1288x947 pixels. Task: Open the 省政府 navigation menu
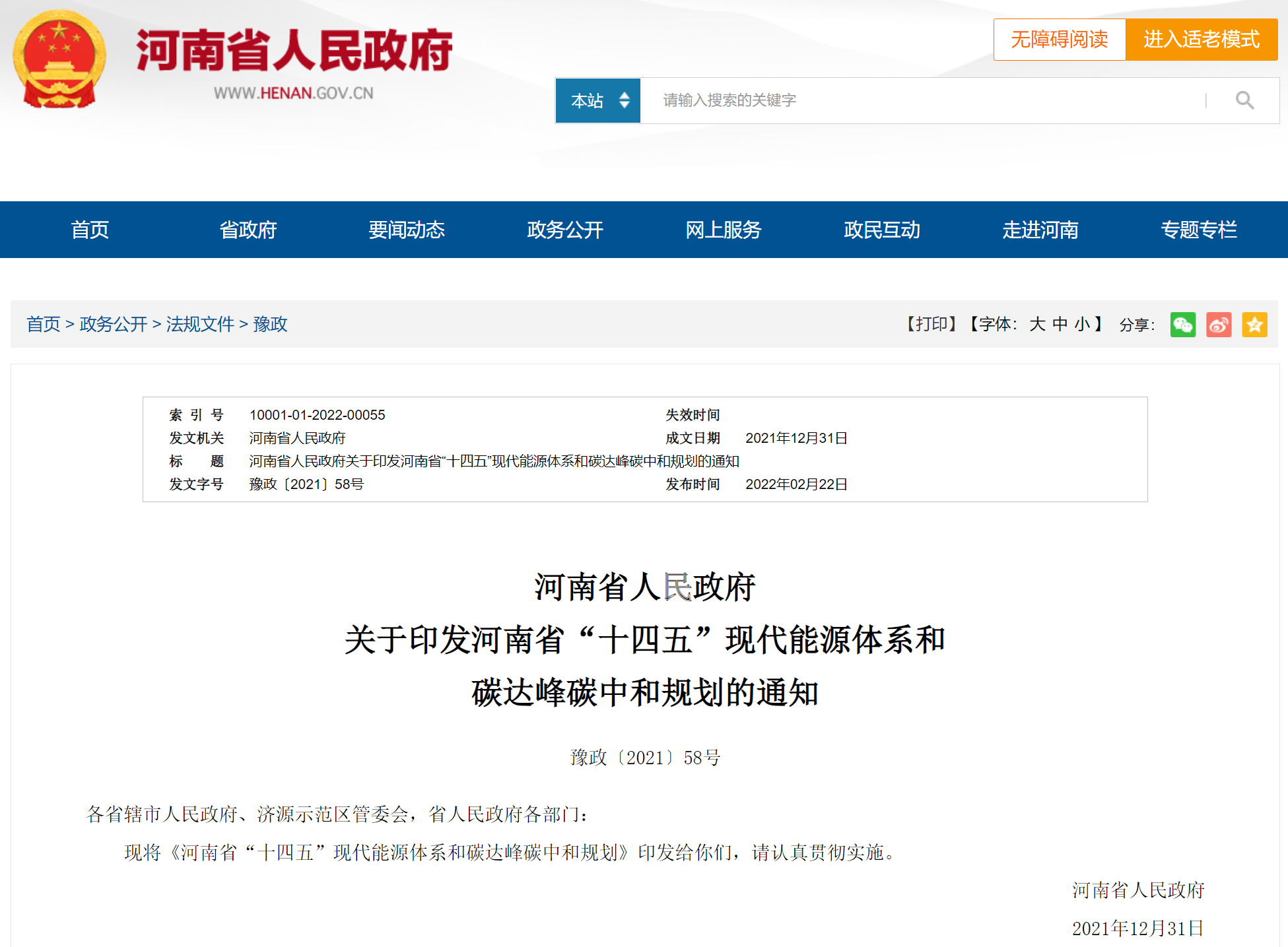point(248,230)
